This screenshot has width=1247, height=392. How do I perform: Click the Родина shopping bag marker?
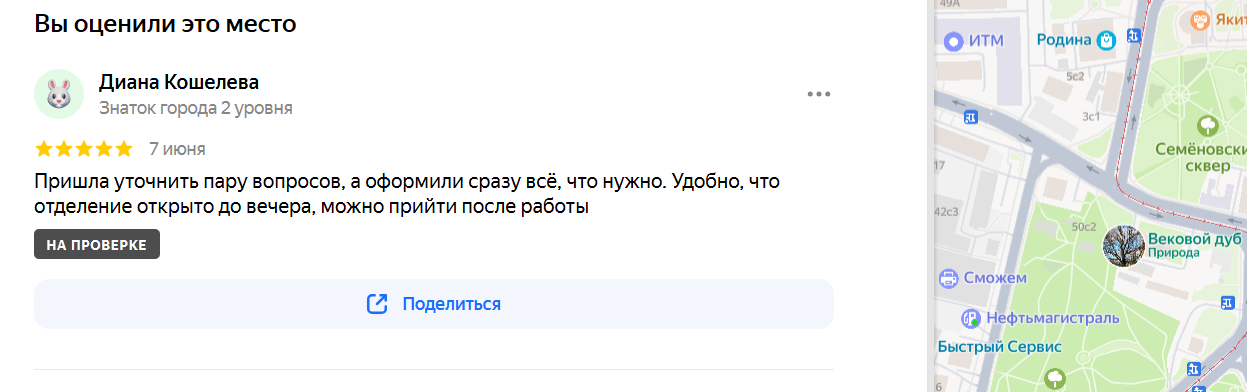(1106, 41)
